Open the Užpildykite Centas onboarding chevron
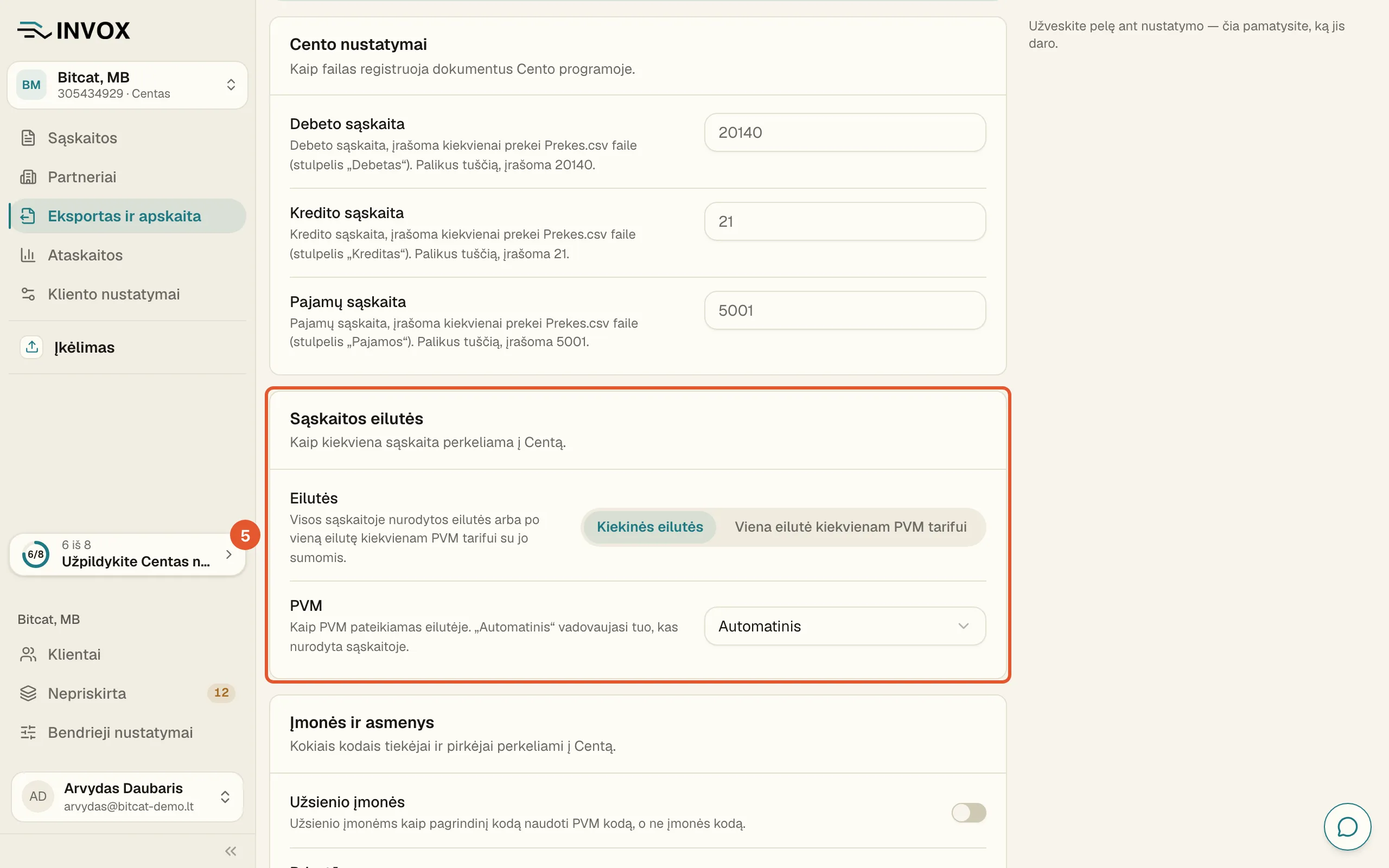This screenshot has width=1389, height=868. pos(228,554)
